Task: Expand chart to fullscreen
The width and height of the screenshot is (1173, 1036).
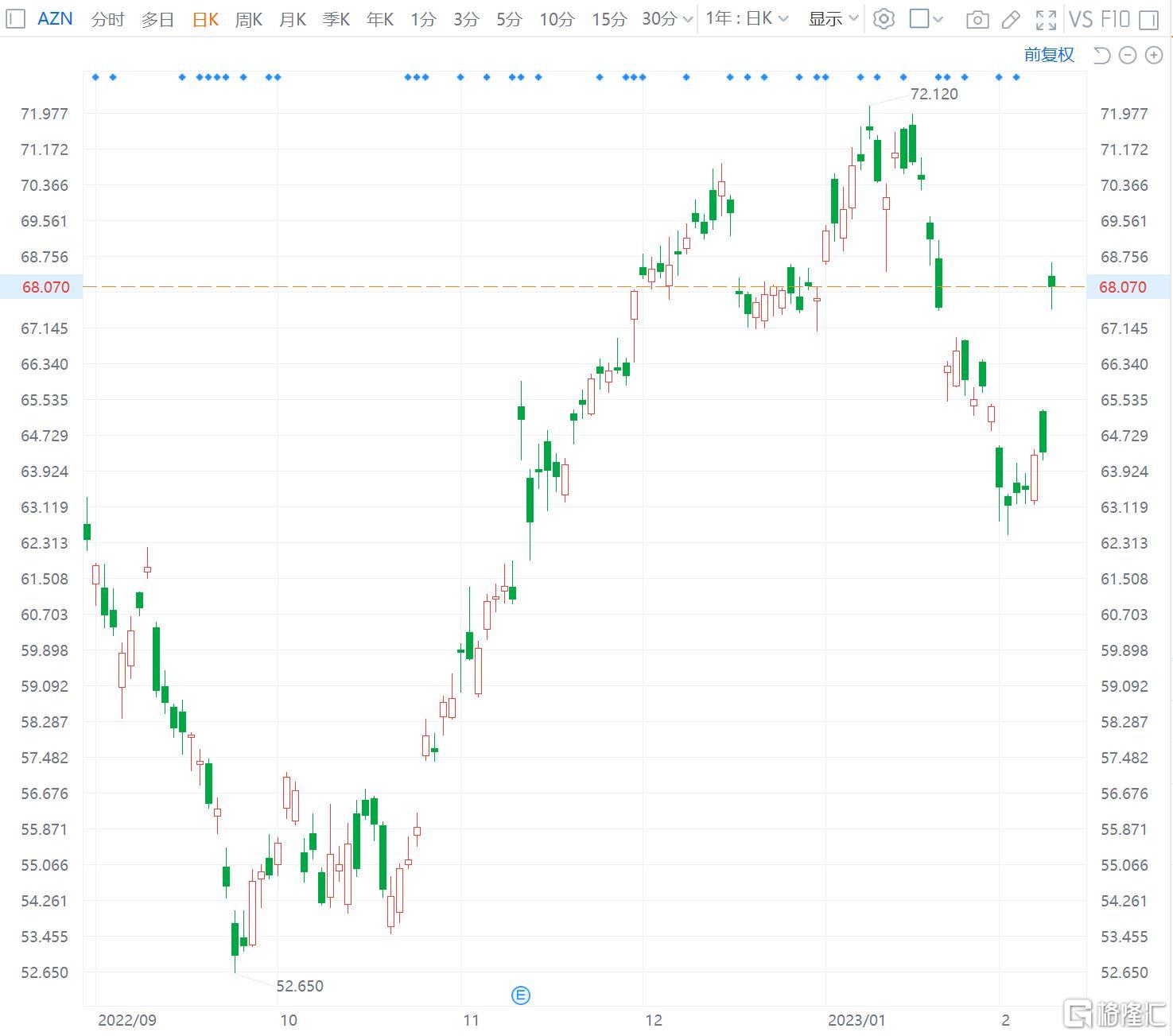Action: click(1046, 19)
